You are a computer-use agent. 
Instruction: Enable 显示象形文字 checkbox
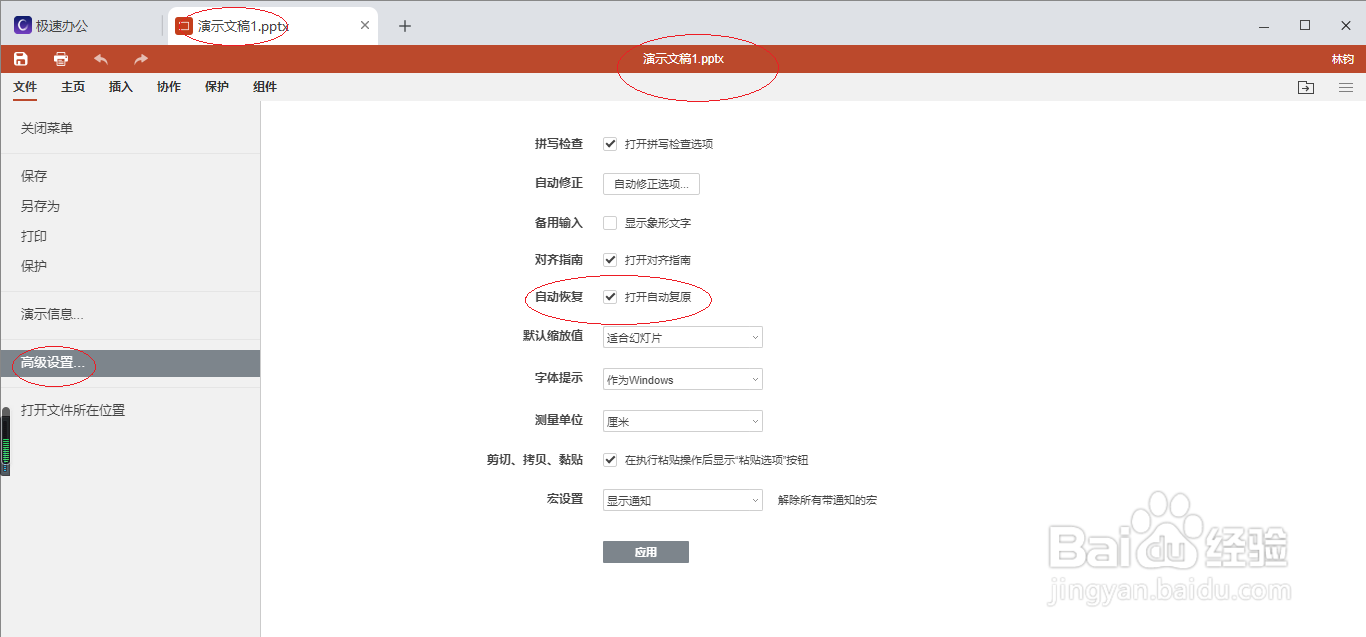pyautogui.click(x=610, y=222)
